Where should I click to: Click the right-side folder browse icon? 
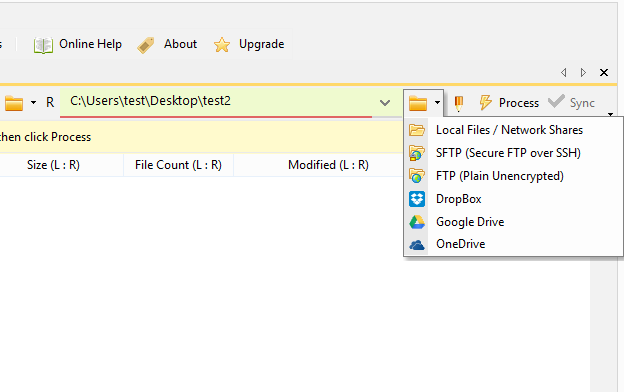418,103
